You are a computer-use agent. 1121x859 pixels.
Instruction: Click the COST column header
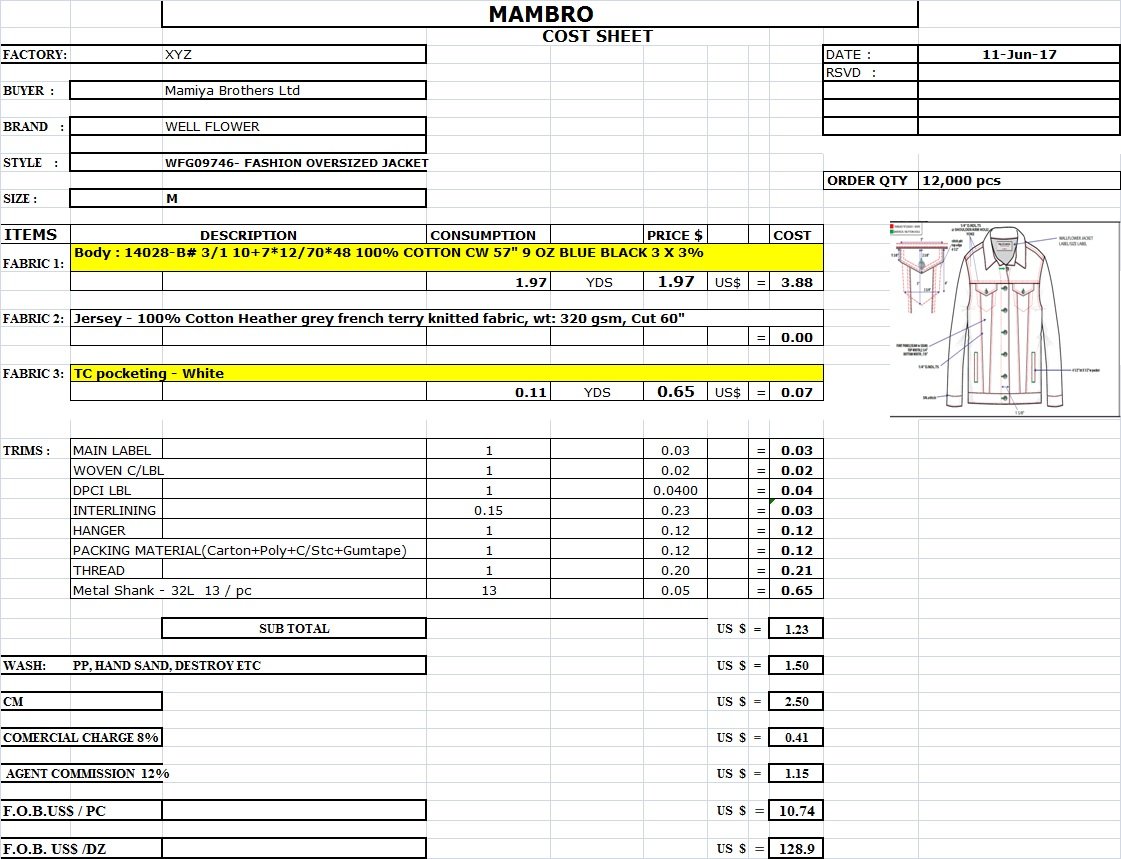796,235
